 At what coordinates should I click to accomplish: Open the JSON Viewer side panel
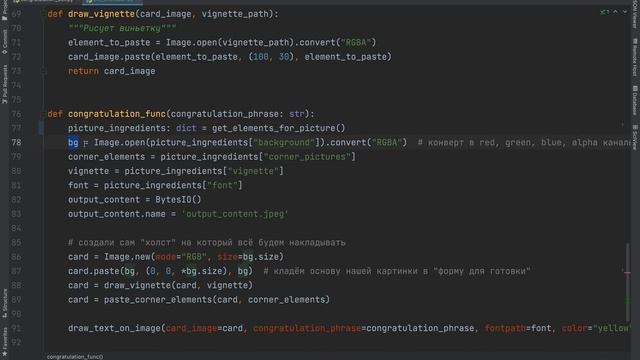click(635, 14)
